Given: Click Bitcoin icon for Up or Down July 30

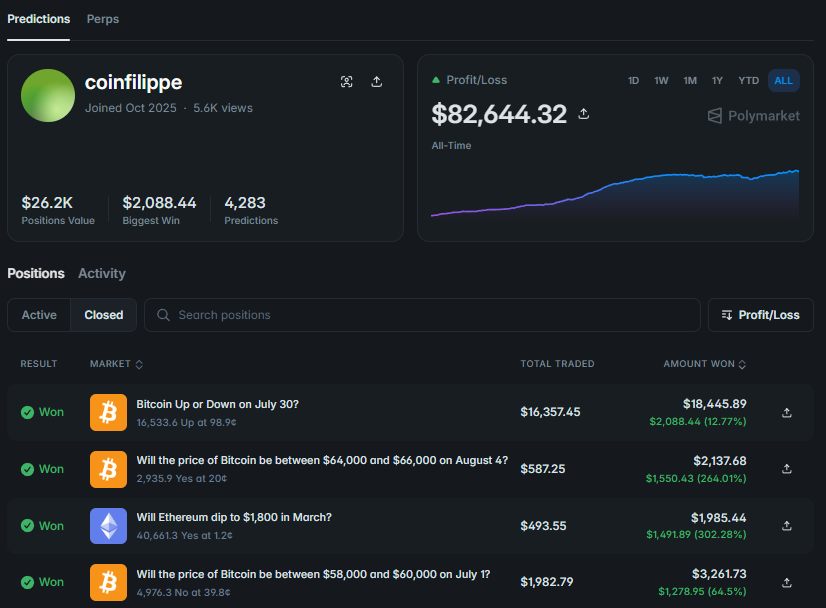Looking at the screenshot, I should [x=109, y=413].
